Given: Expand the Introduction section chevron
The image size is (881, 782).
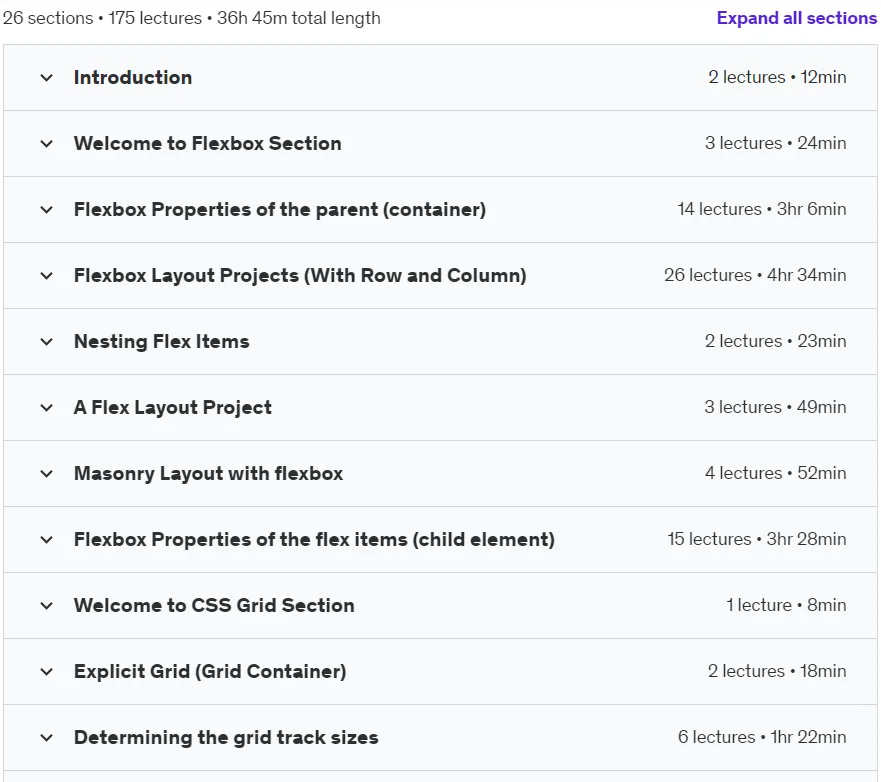Looking at the screenshot, I should tap(47, 78).
